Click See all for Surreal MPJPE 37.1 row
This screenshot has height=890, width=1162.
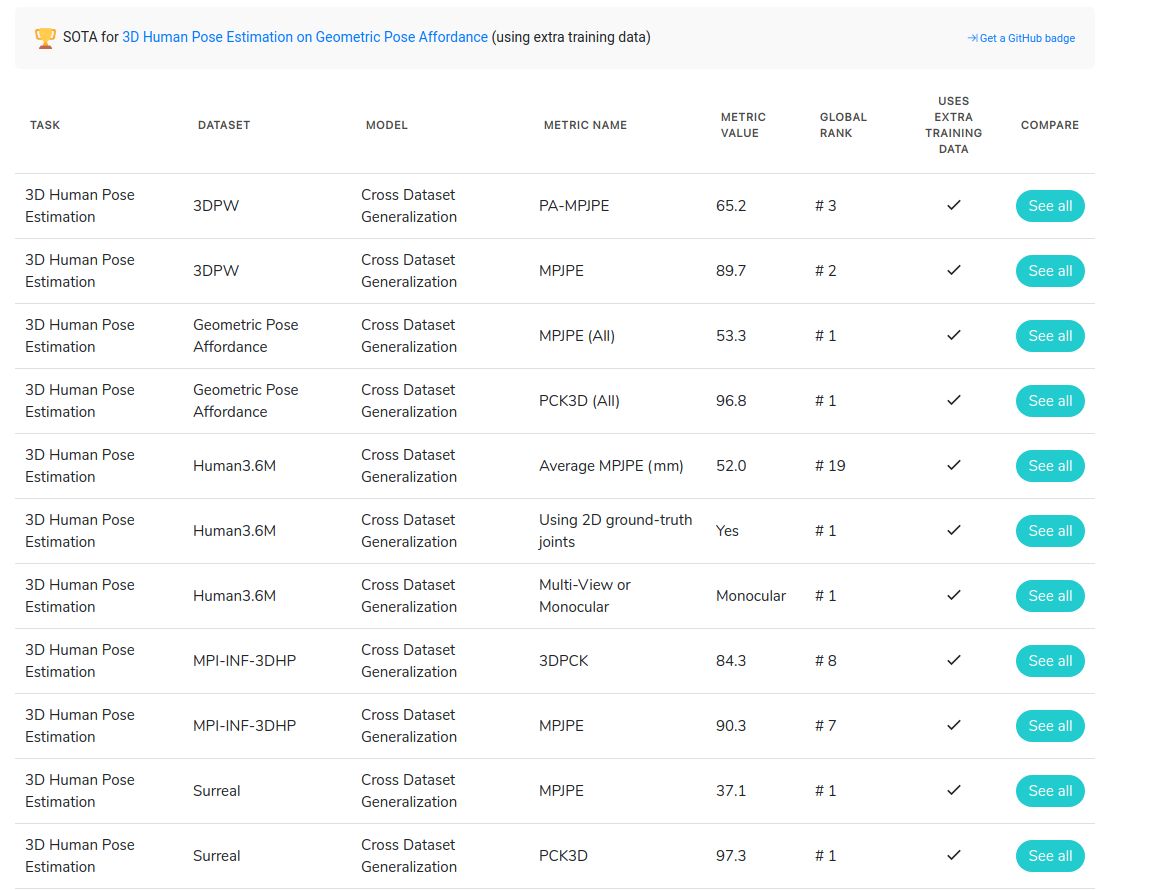click(1049, 791)
